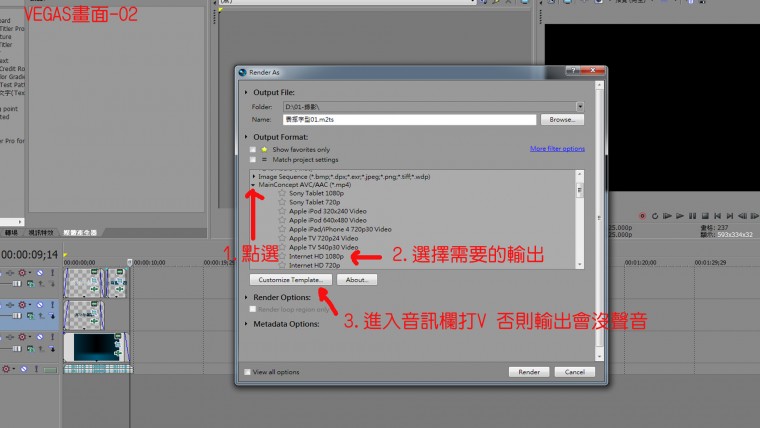Tick the View all options checkbox

coord(248,371)
